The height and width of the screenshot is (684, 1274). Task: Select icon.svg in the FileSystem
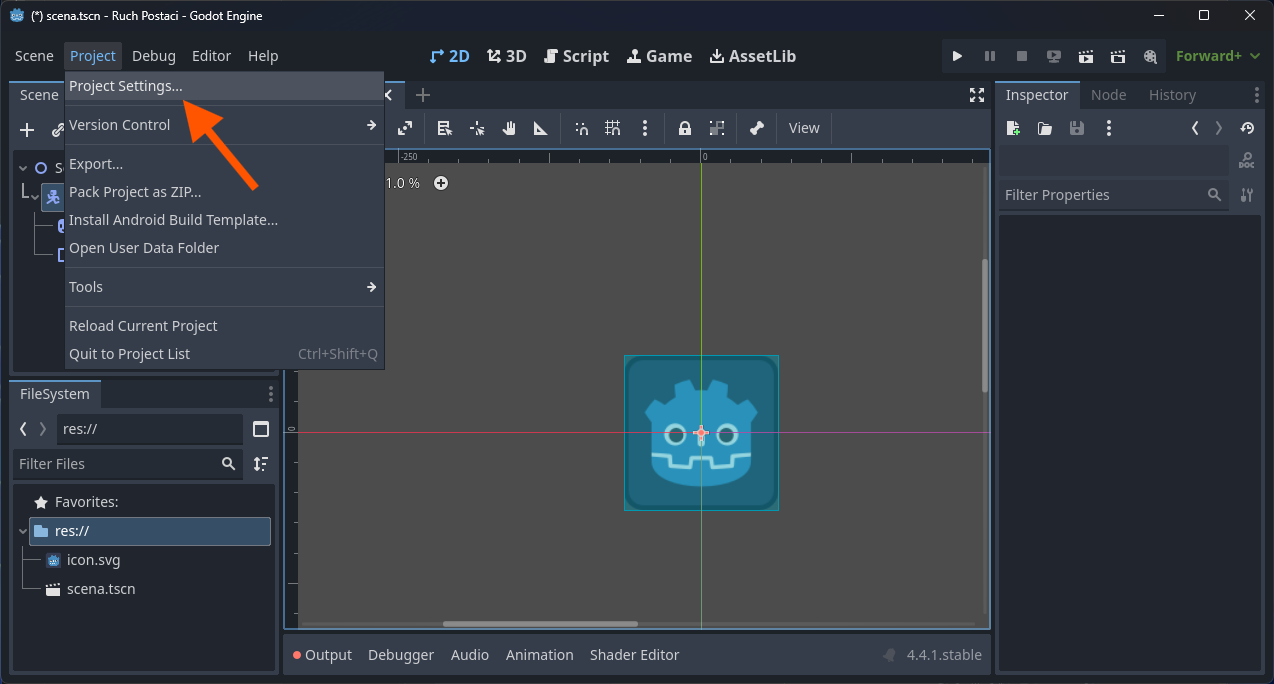point(93,560)
